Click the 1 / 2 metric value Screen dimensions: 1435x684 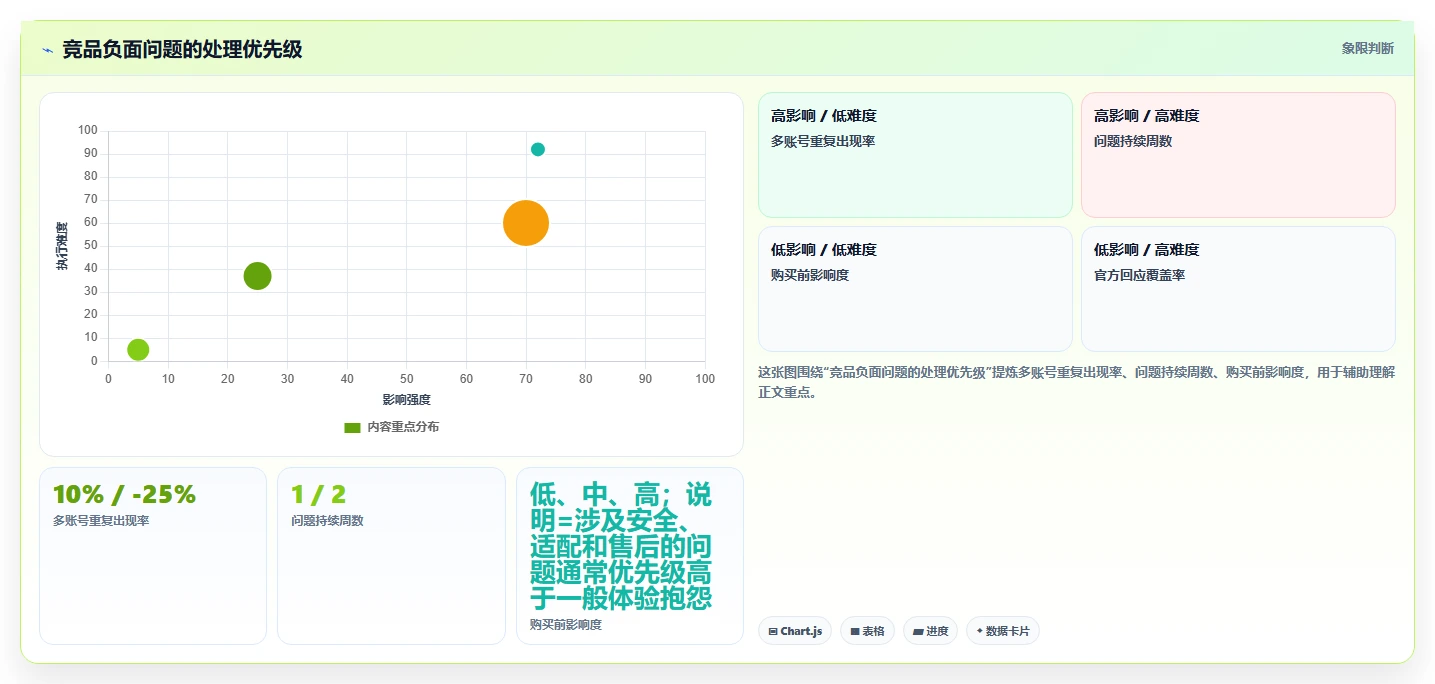click(318, 495)
